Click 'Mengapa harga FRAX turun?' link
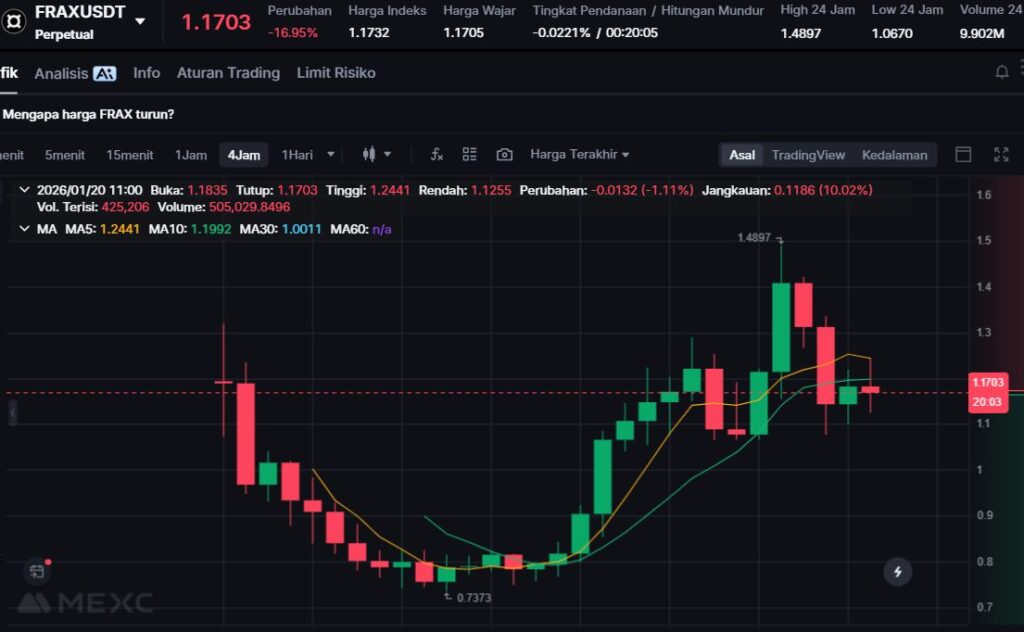 click(88, 114)
